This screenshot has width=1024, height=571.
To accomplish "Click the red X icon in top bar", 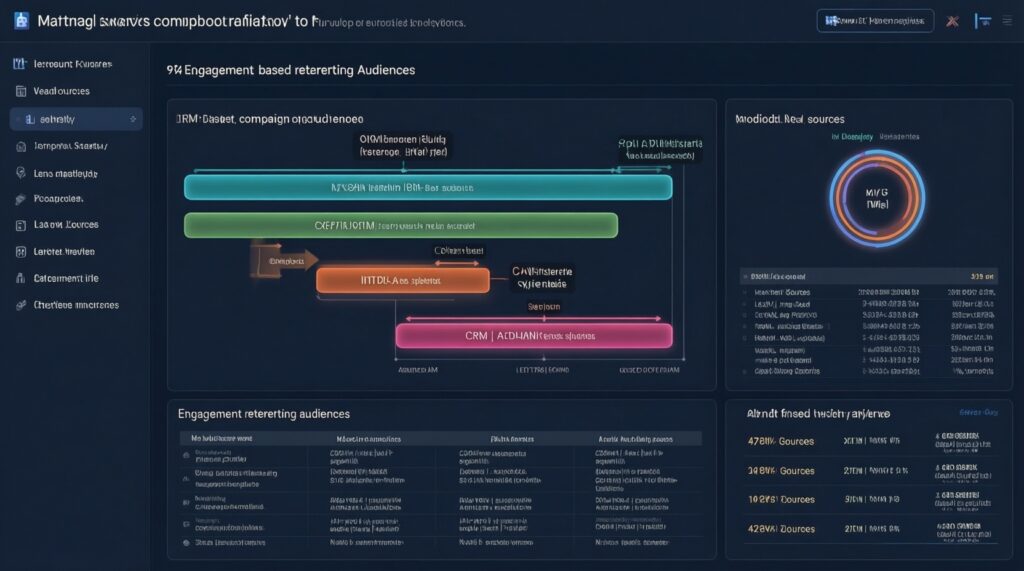I will coord(952,20).
